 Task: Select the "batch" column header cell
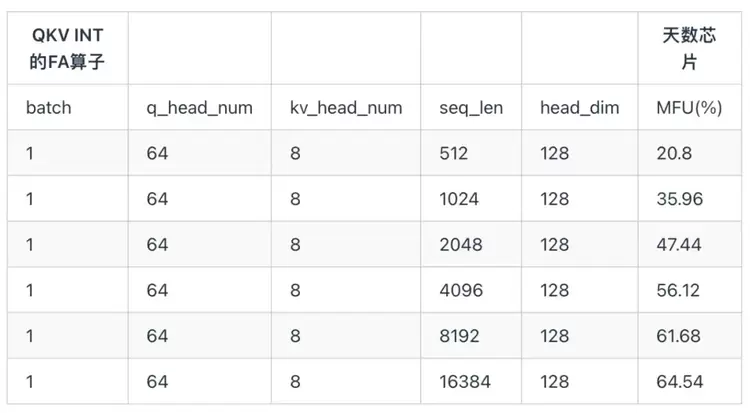(49, 107)
